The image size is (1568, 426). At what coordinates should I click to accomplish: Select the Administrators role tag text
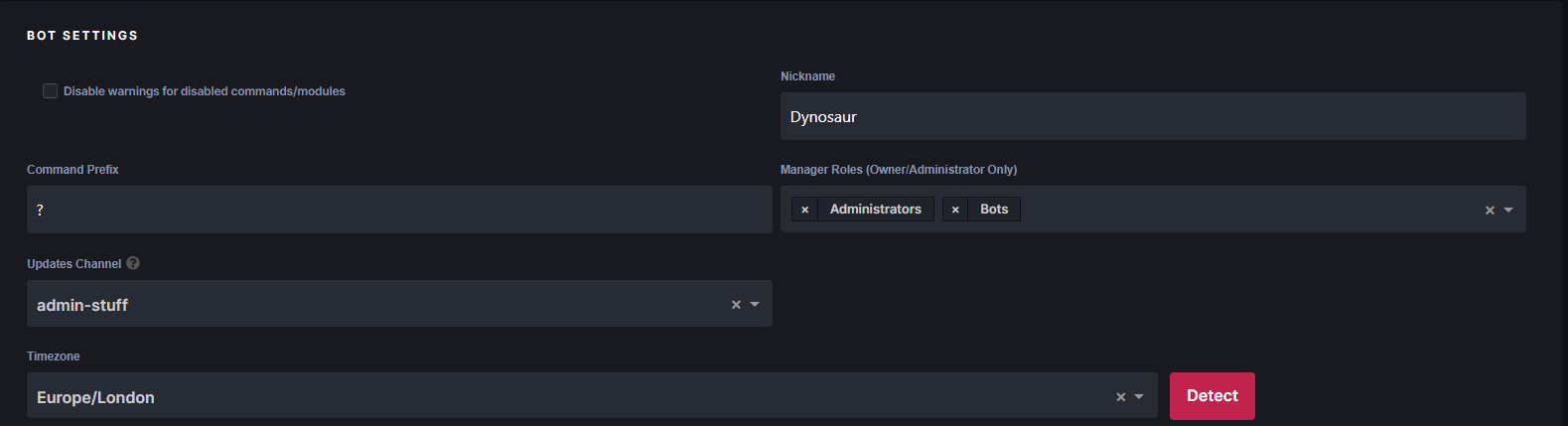coord(875,210)
